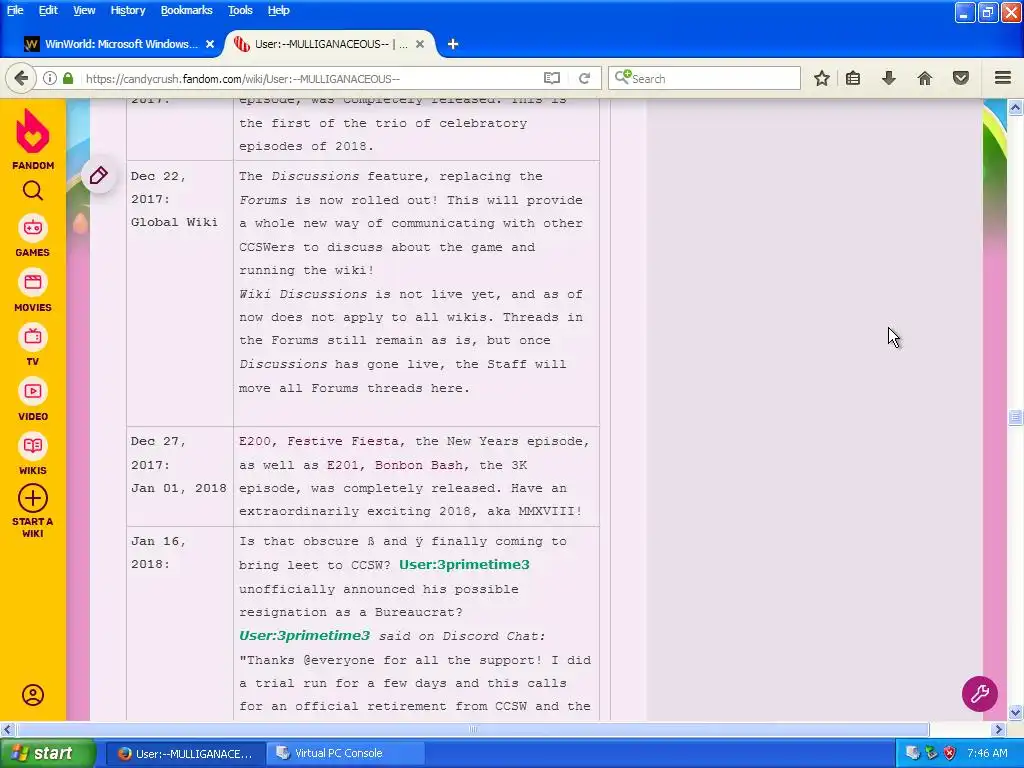Open the Bookmarks menu
The height and width of the screenshot is (768, 1024).
pyautogui.click(x=186, y=10)
